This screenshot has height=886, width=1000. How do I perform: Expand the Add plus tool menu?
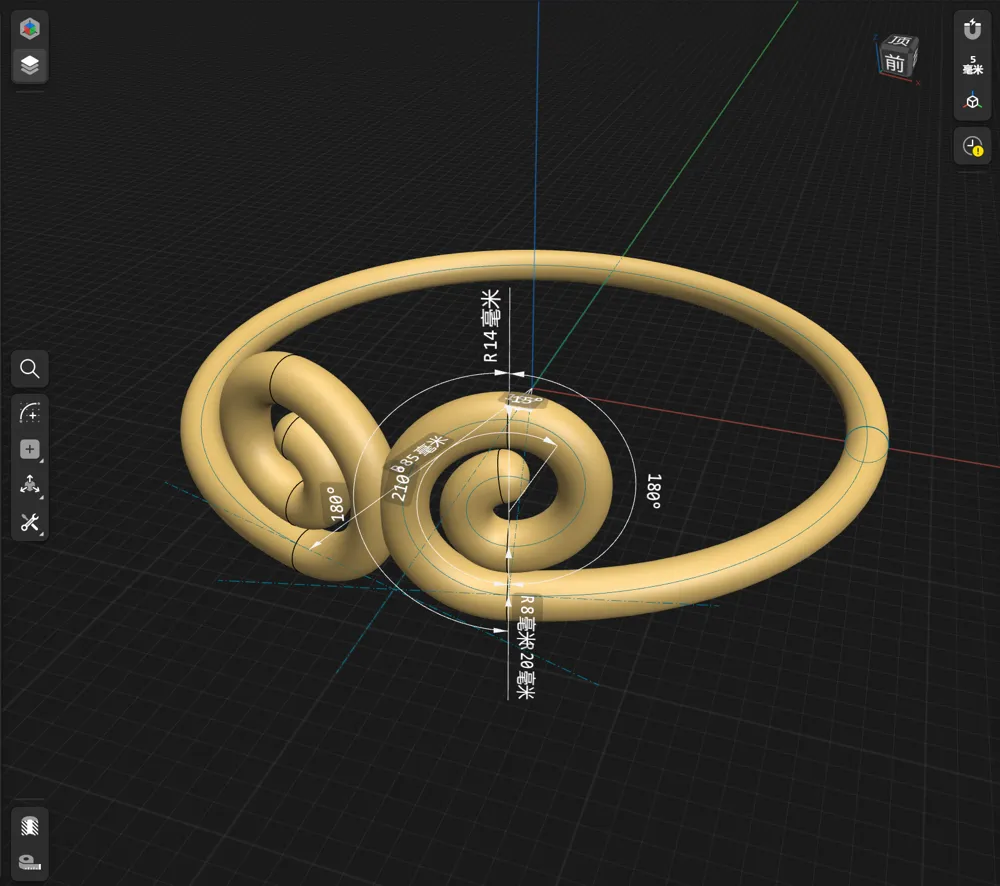[x=30, y=450]
